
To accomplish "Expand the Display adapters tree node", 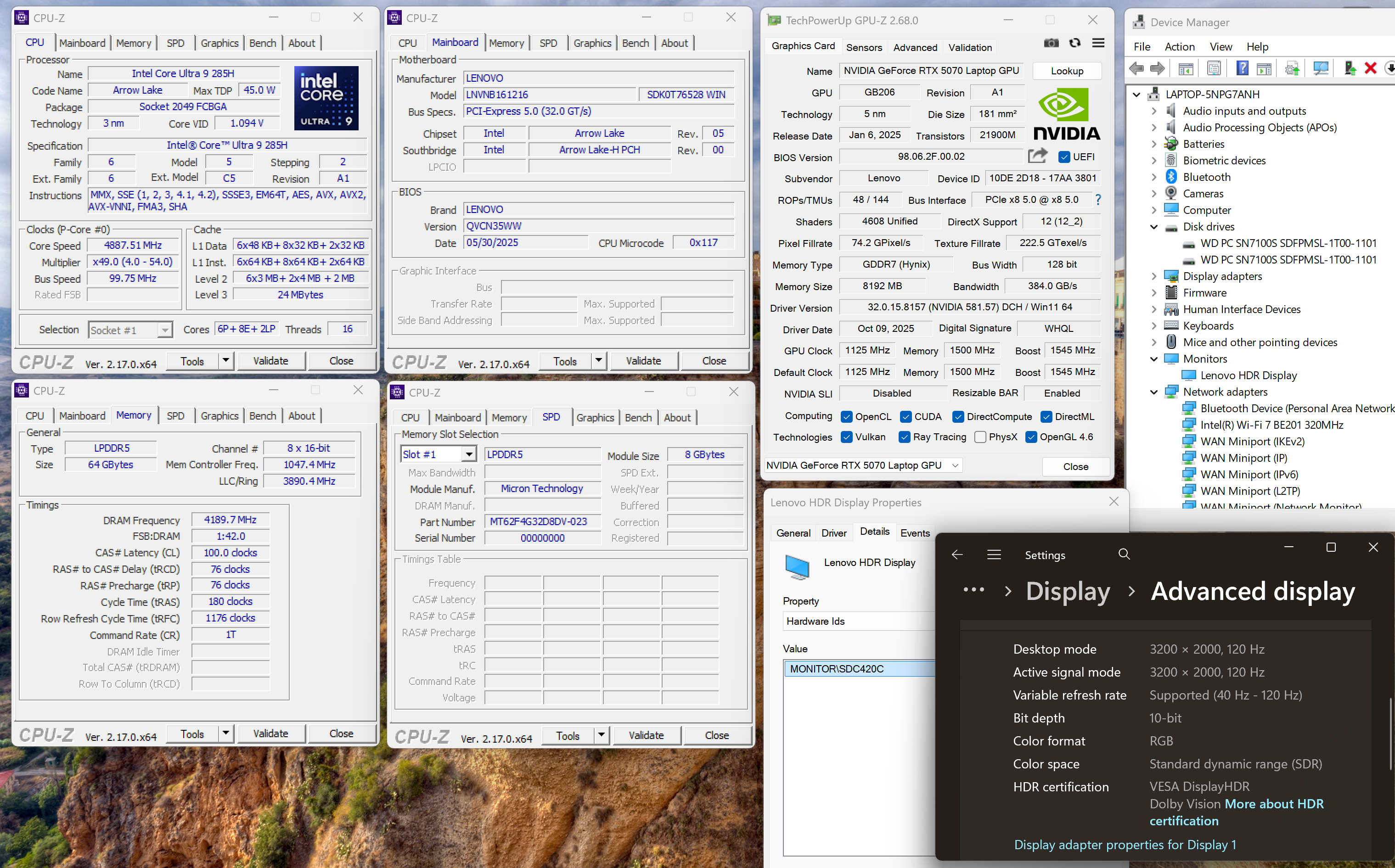I will pyautogui.click(x=1154, y=276).
